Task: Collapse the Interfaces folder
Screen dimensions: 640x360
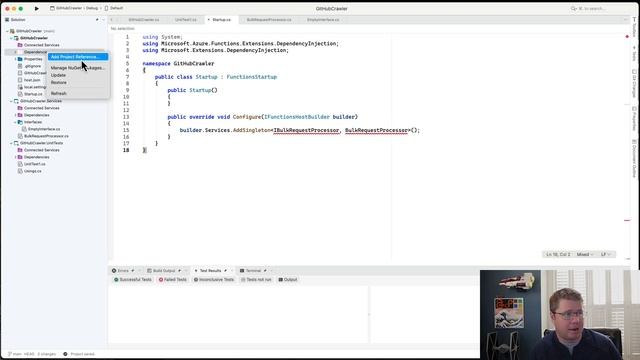Action: coord(16,122)
